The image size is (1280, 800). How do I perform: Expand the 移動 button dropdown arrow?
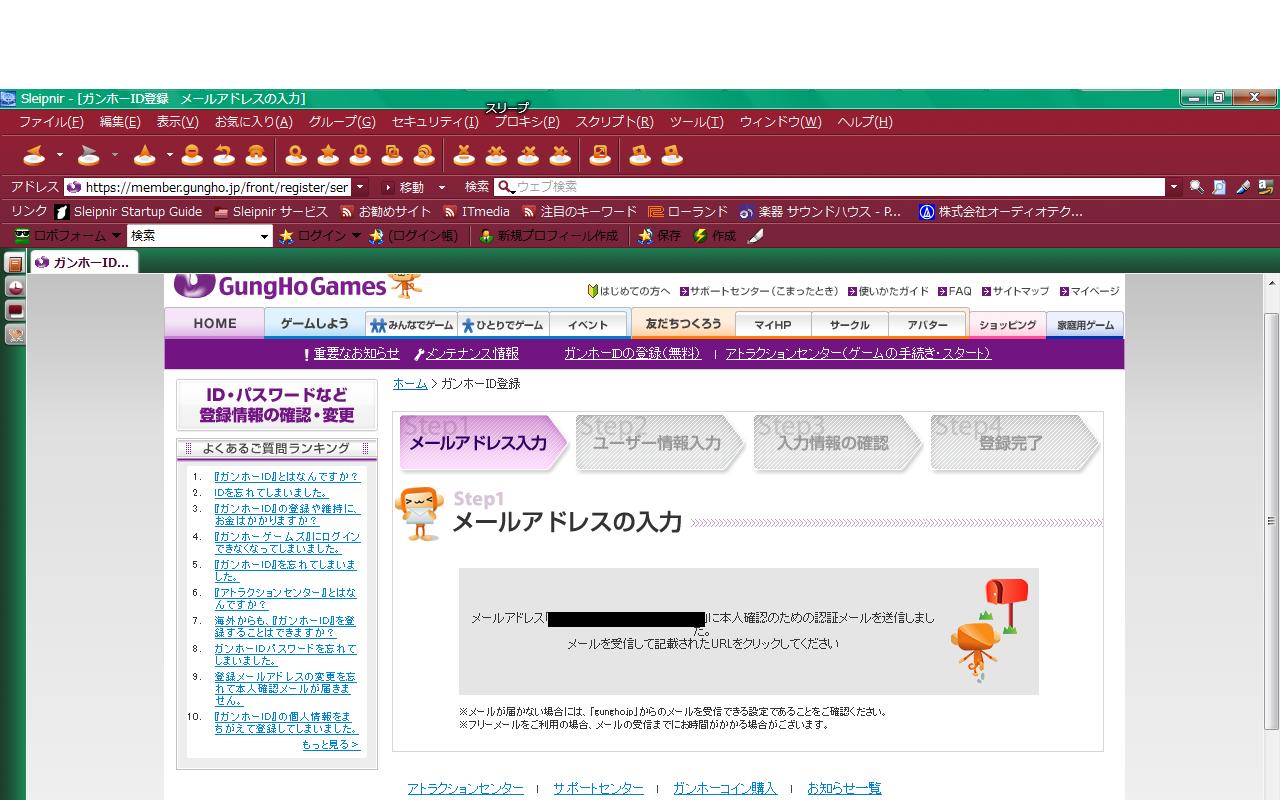pyautogui.click(x=441, y=187)
